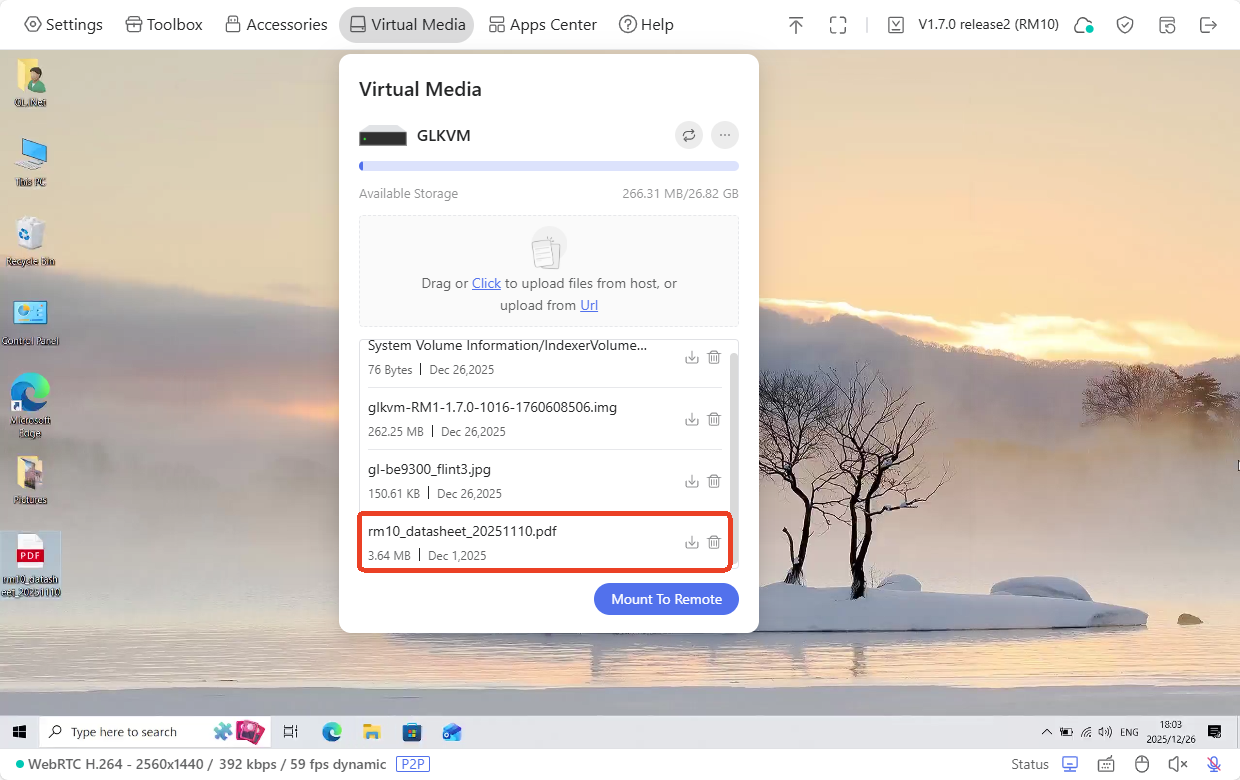Click the cloud connection status icon
This screenshot has width=1240, height=780.
tap(1083, 25)
